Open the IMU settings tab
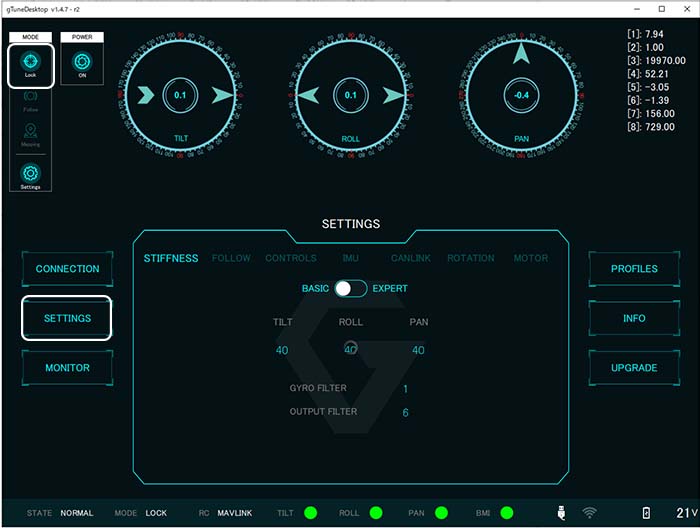The width and height of the screenshot is (700, 528). pos(351,258)
